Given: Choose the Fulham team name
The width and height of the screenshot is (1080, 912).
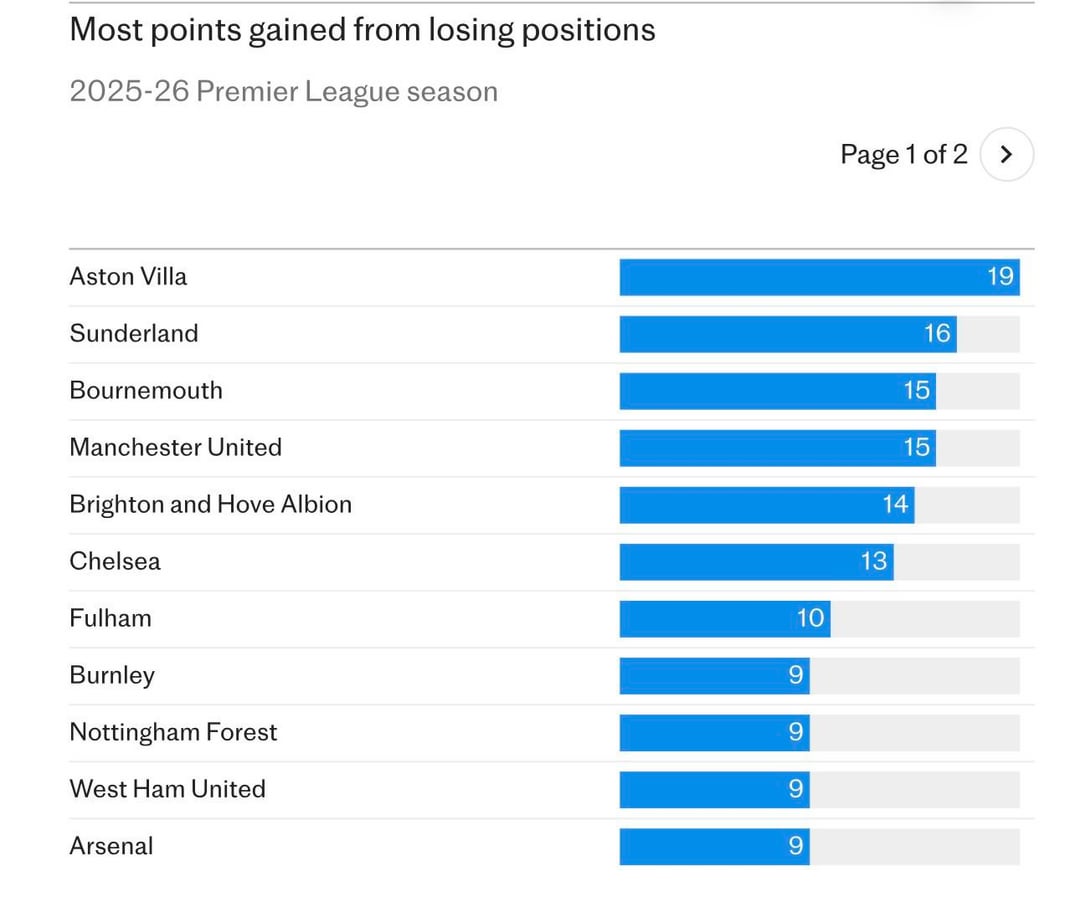Looking at the screenshot, I should click(110, 619).
